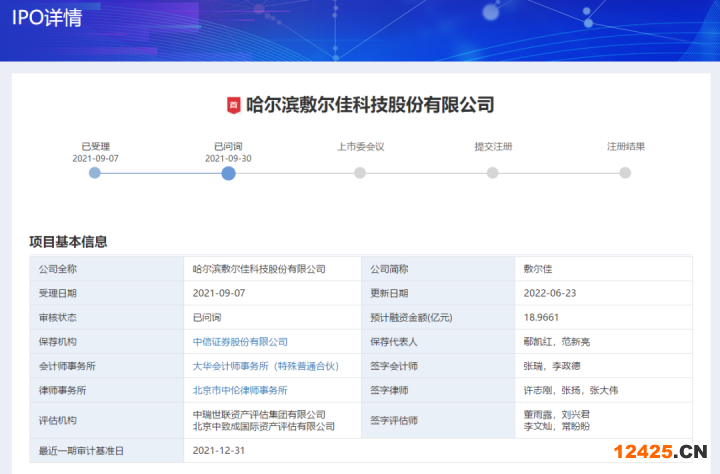Click the 18.9661 estimated financing value

tap(543, 318)
